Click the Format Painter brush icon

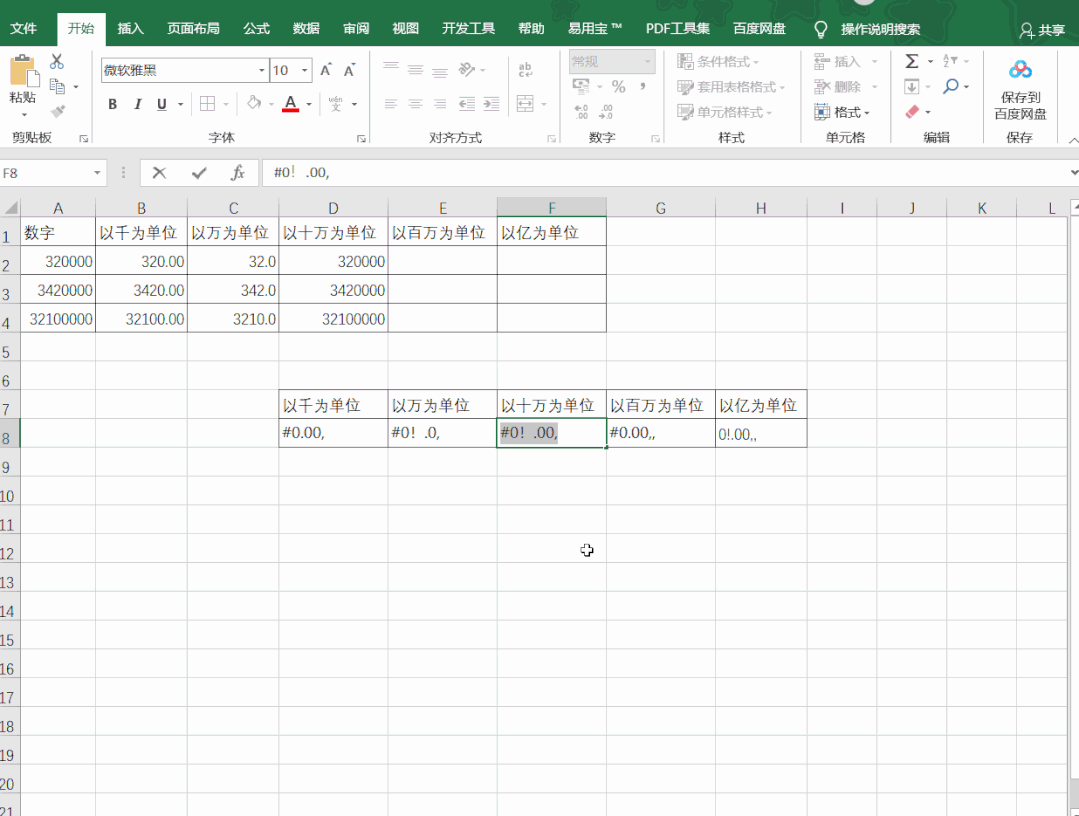click(x=58, y=111)
